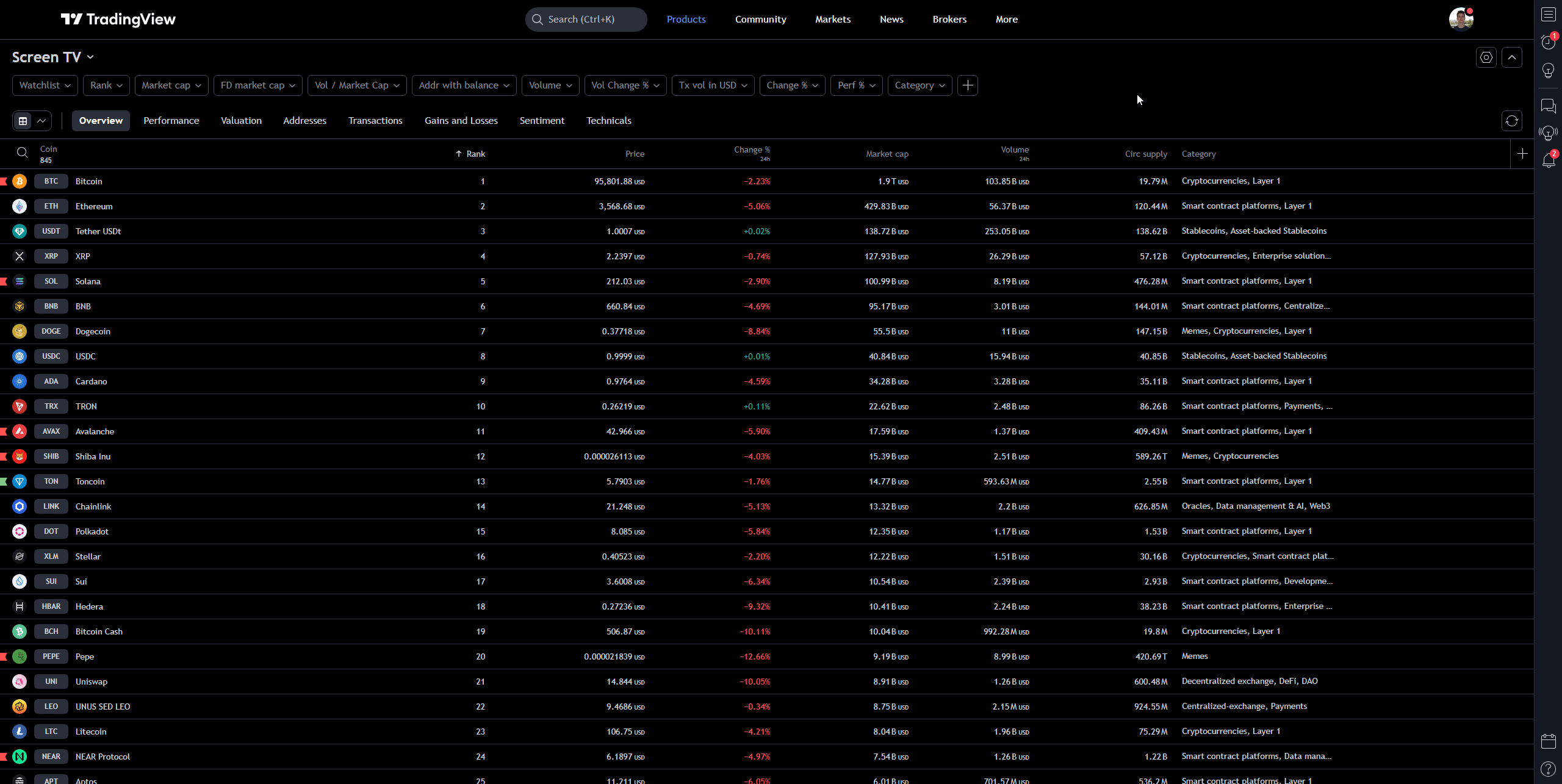This screenshot has width=1562, height=784.
Task: Click the BTC ticker symbol link
Action: click(x=51, y=181)
